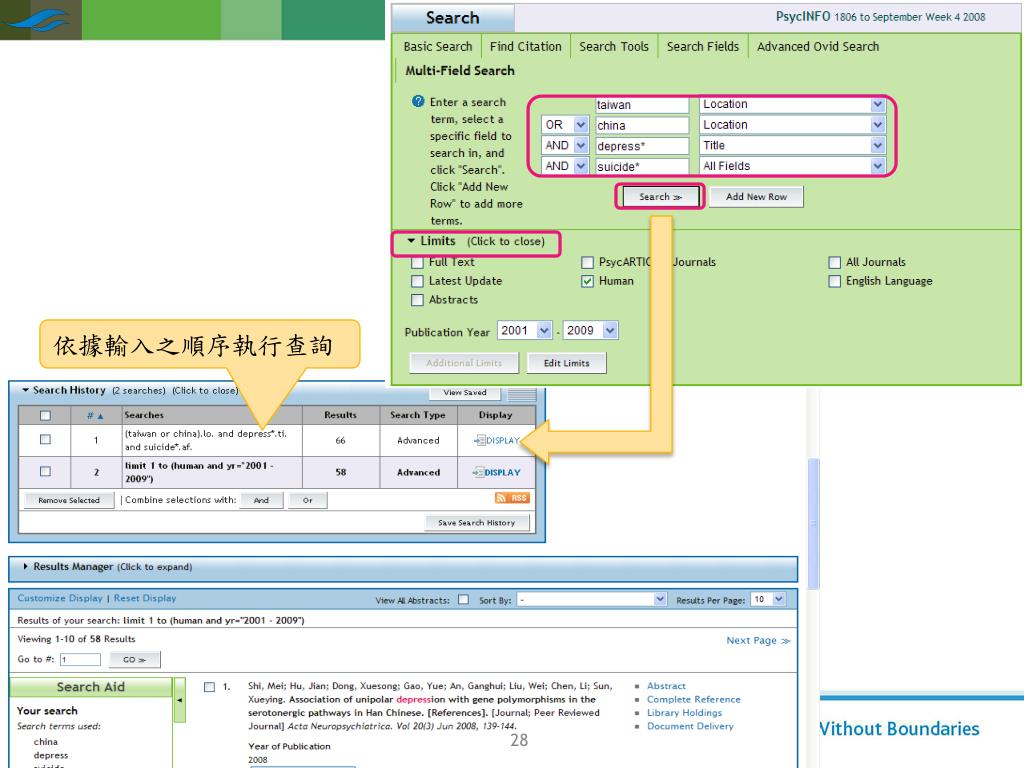This screenshot has height=768, width=1024.
Task: Go to Next Page link
Action: click(x=758, y=641)
